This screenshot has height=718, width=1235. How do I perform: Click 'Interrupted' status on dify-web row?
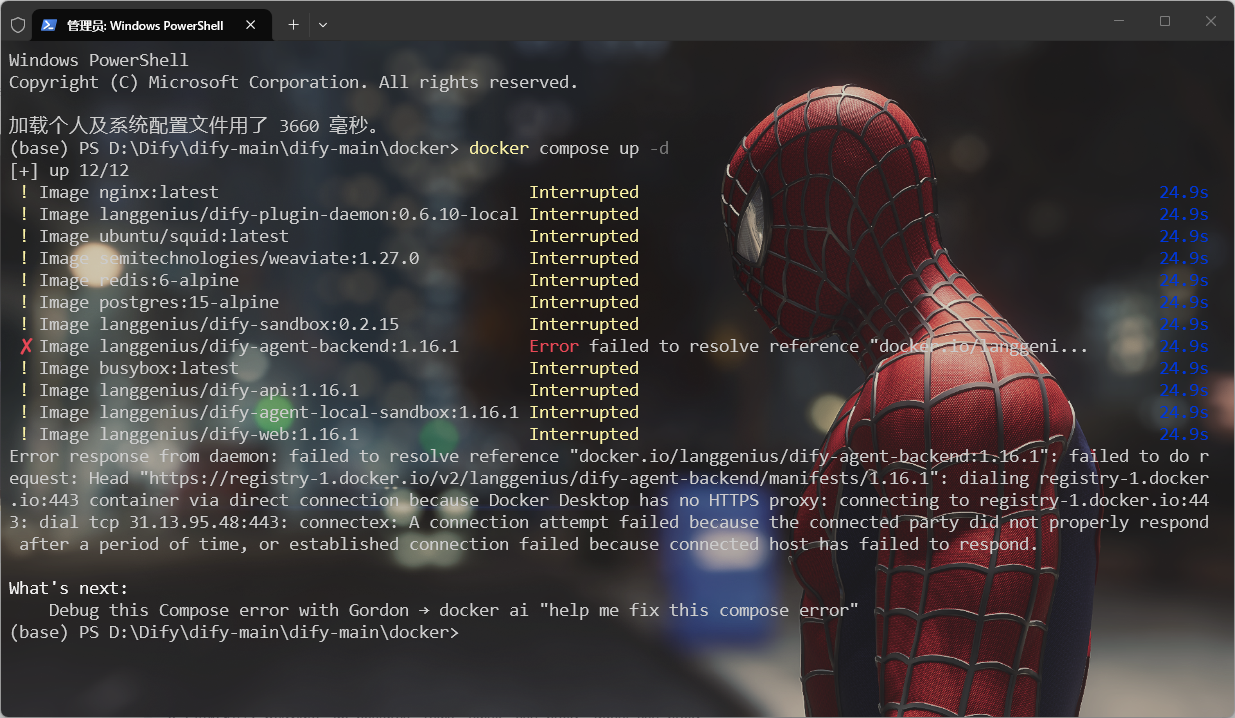click(x=584, y=434)
